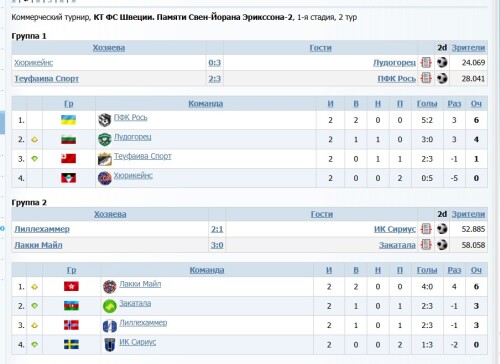Screen dimensions: 500x364
Task: Click Ukraine flag next to ПФК Рось
Action: click(68, 120)
